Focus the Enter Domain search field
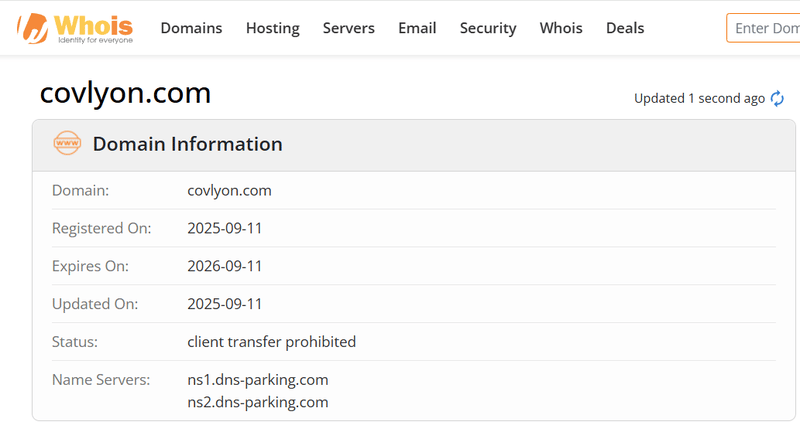 click(763, 28)
